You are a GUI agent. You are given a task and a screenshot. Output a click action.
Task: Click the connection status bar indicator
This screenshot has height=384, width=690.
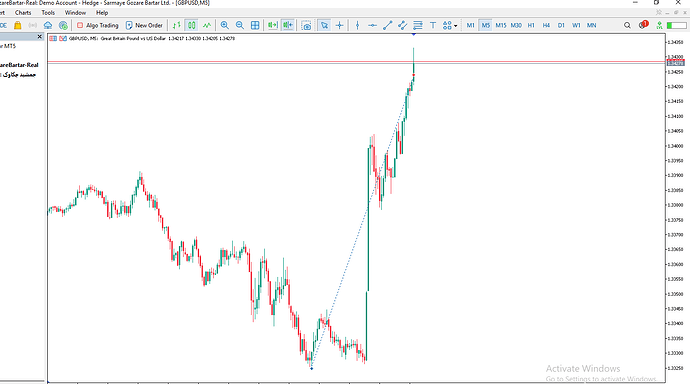pos(676,26)
